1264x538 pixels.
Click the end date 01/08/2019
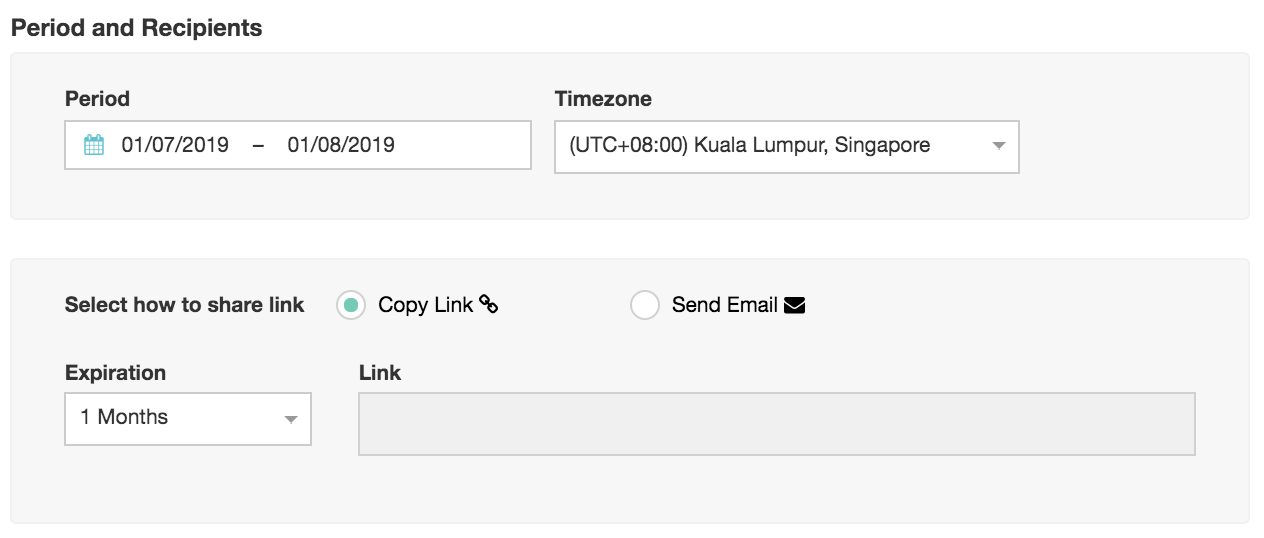point(341,146)
